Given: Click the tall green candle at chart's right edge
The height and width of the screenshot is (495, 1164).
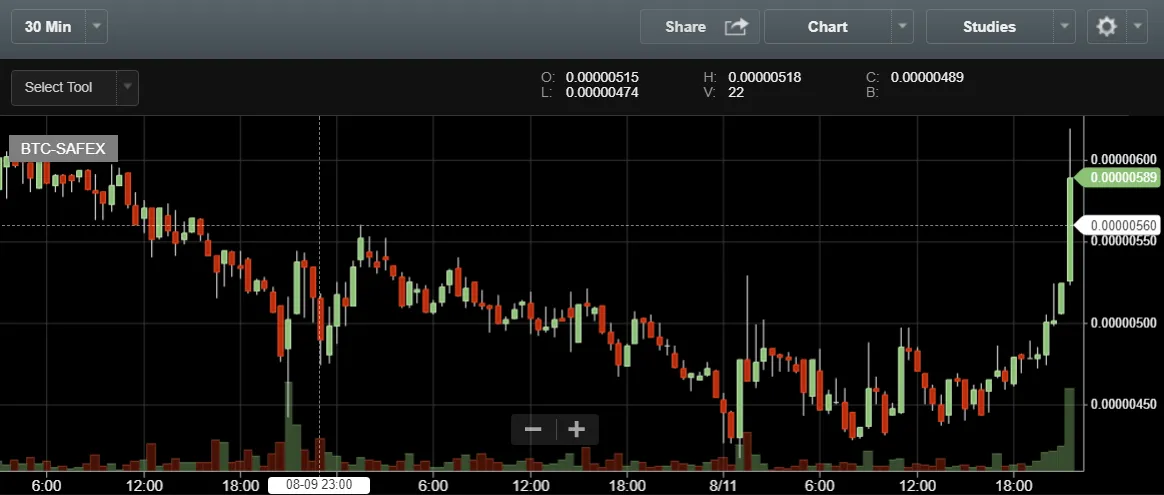Looking at the screenshot, I should [x=1070, y=230].
